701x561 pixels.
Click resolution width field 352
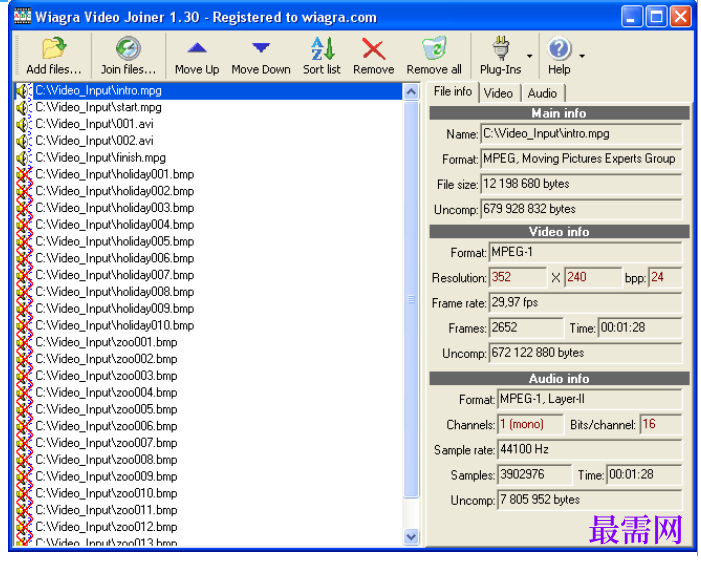[518, 278]
